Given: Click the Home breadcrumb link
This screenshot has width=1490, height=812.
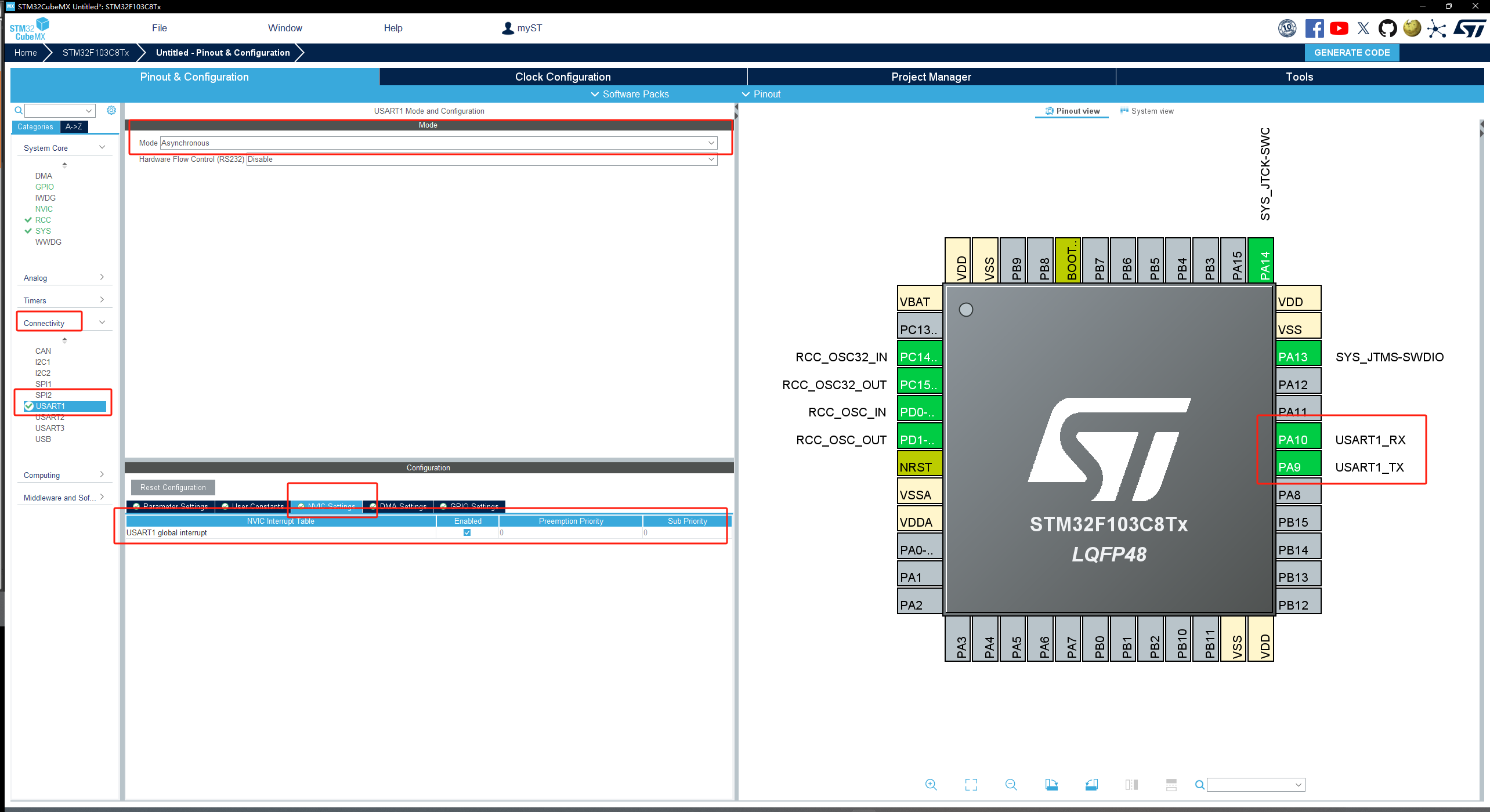Looking at the screenshot, I should coord(25,52).
